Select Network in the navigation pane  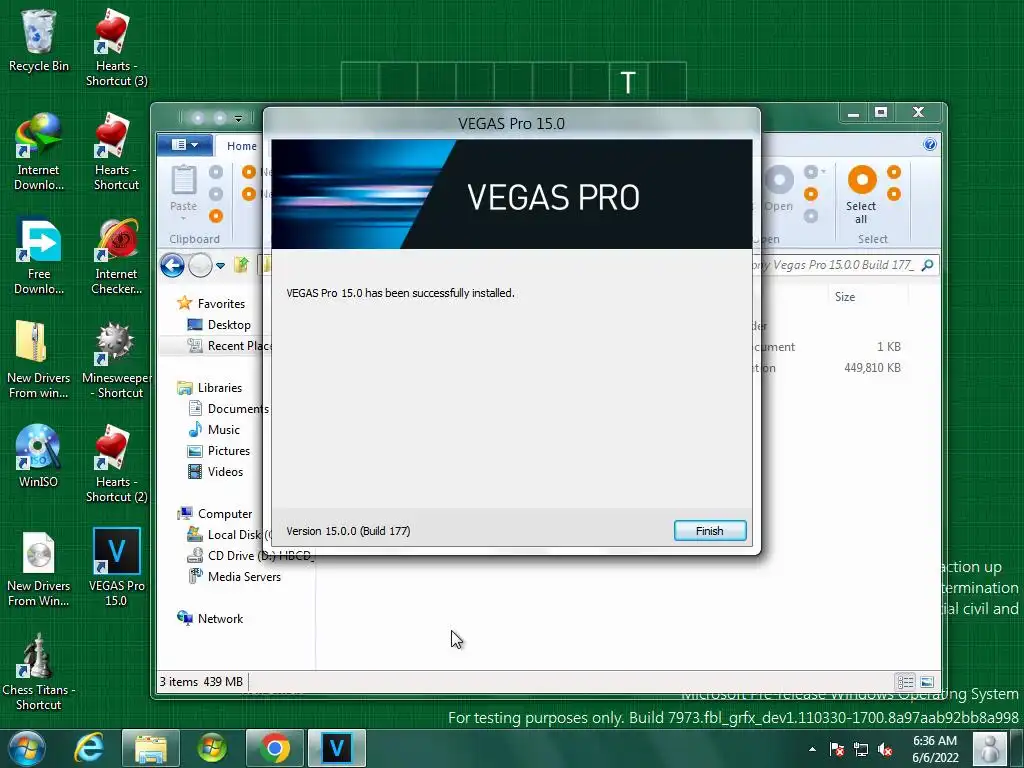210,618
